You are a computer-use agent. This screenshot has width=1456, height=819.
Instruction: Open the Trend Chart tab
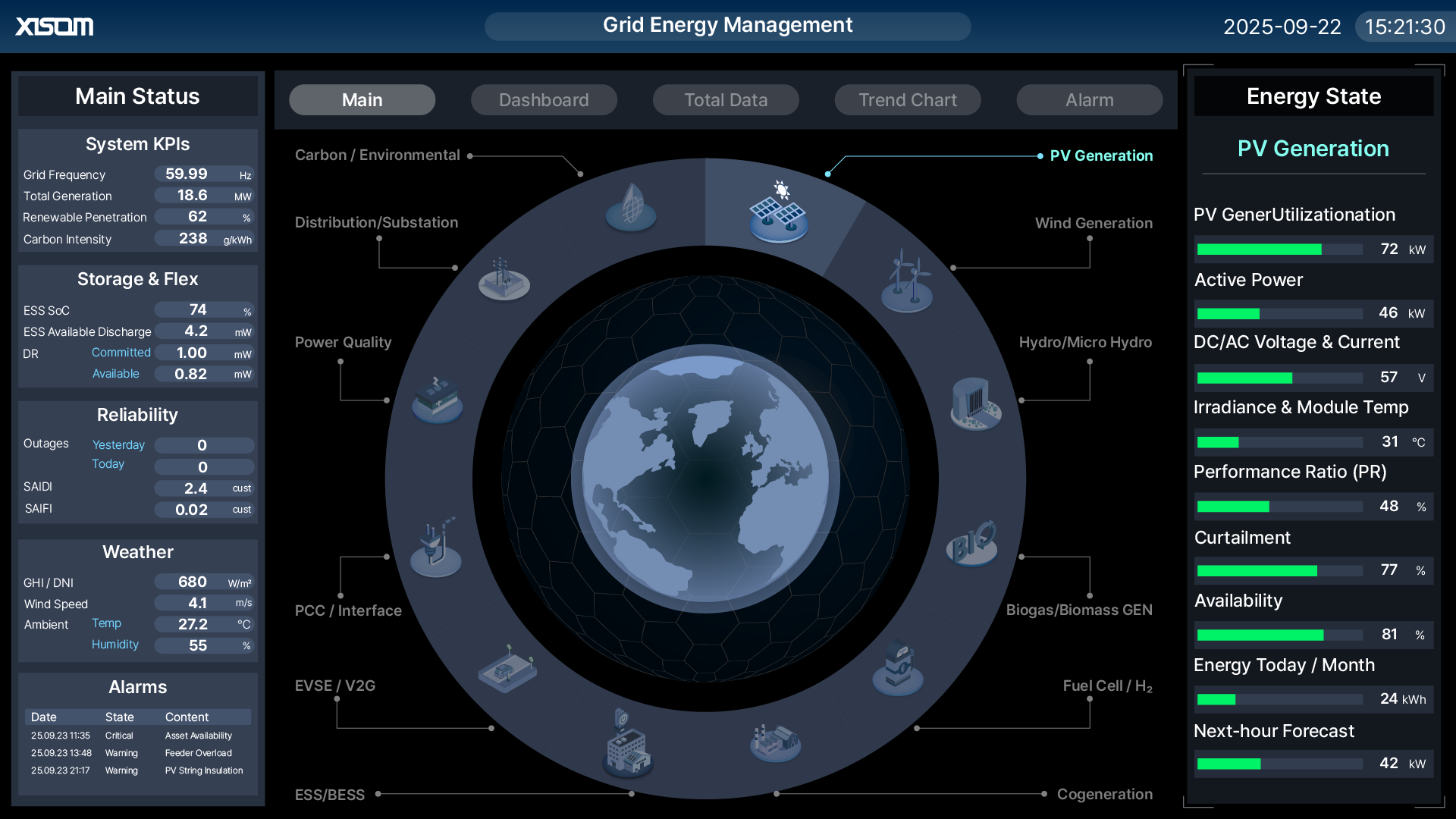tap(907, 100)
